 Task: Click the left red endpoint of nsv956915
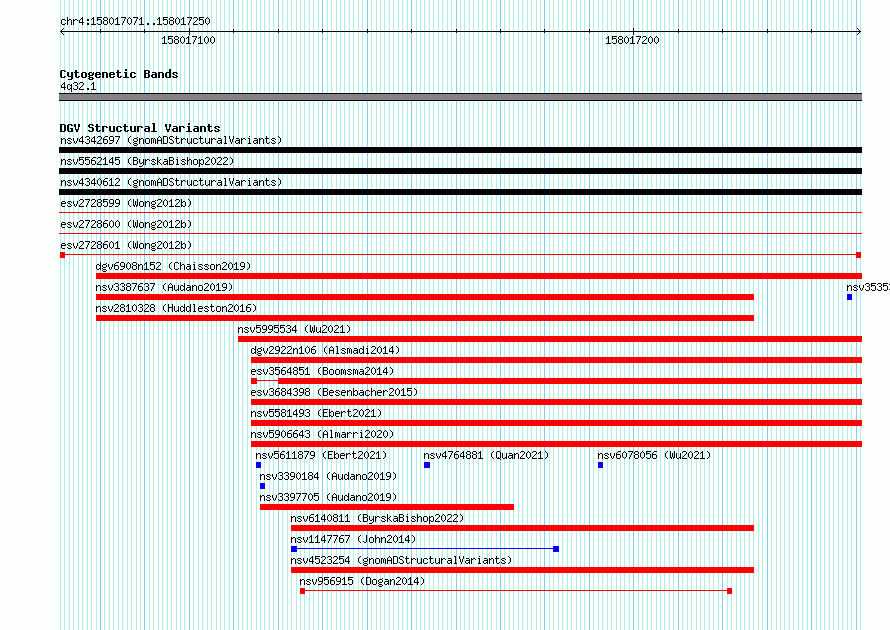[303, 591]
